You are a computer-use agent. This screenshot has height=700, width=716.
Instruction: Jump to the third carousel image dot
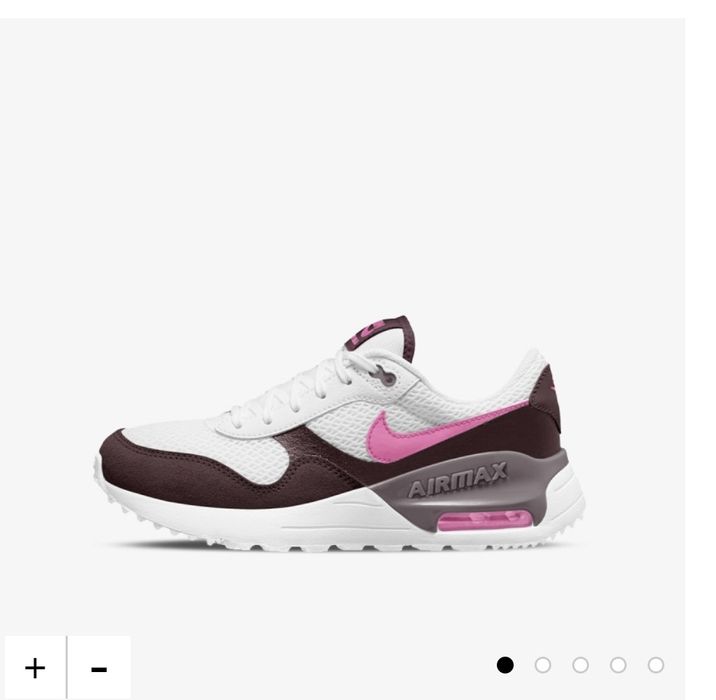tap(580, 665)
